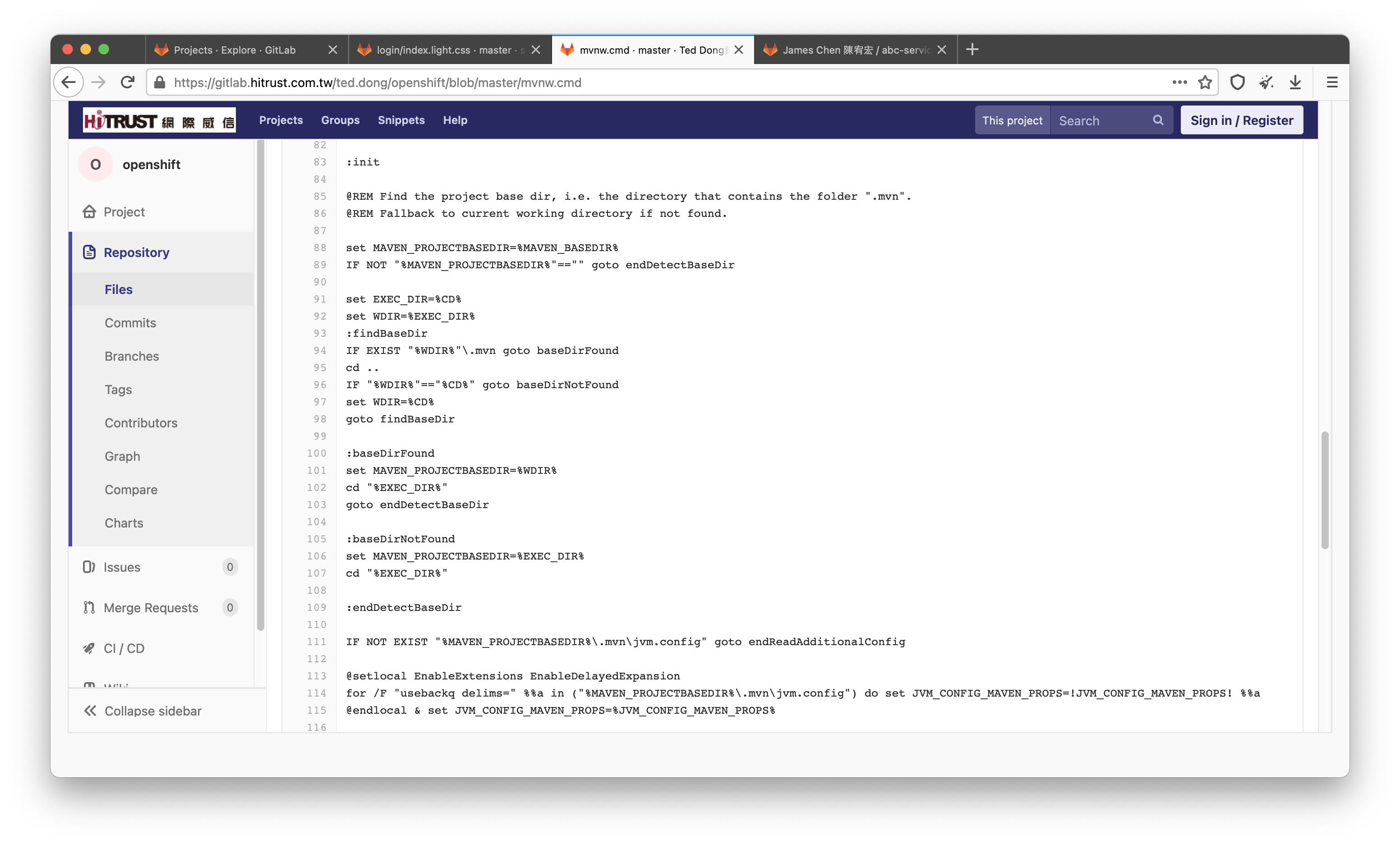Click the Issues icon in sidebar
This screenshot has height=844, width=1400.
tap(89, 567)
